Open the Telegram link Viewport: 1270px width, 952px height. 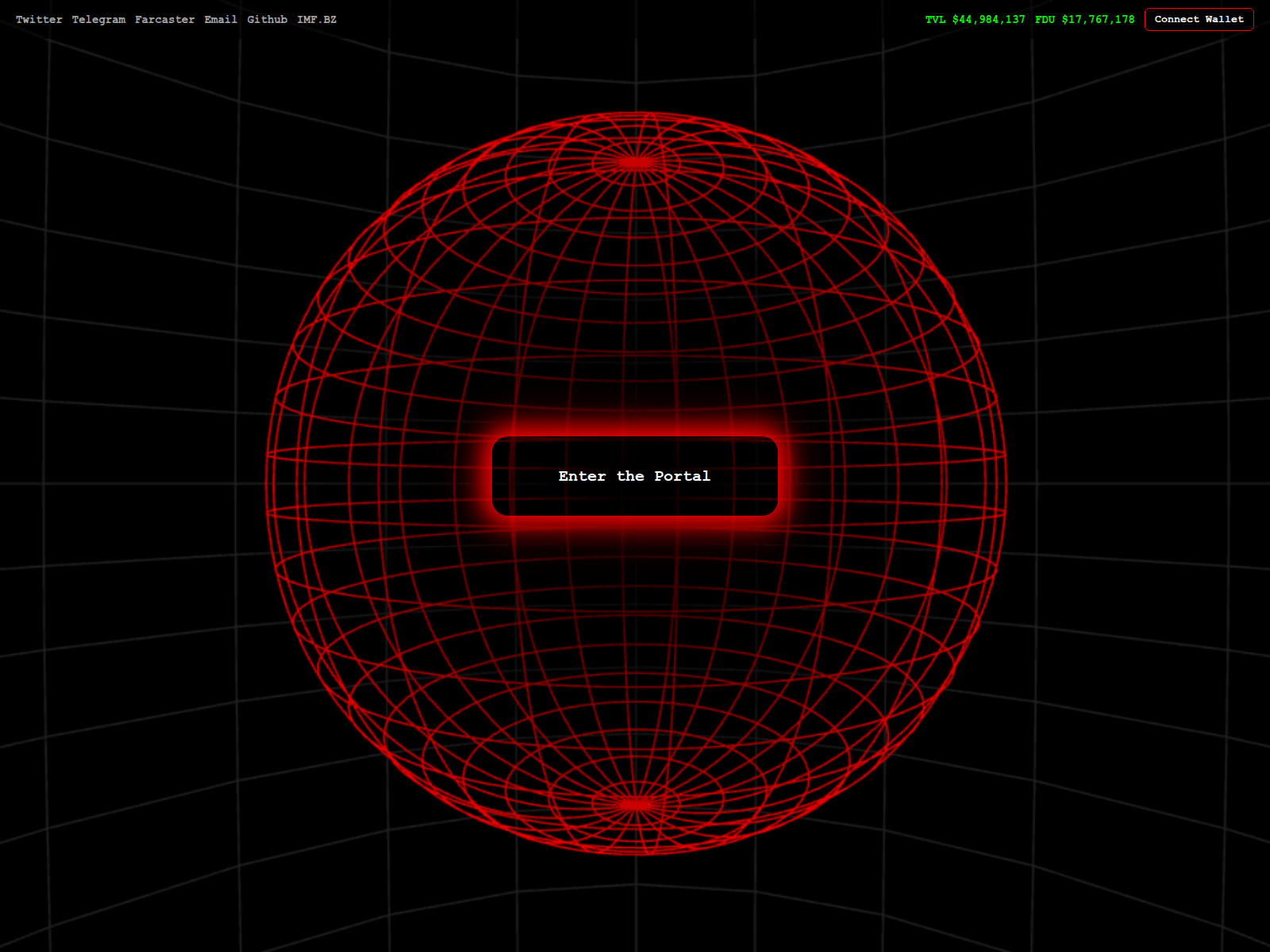tap(98, 20)
